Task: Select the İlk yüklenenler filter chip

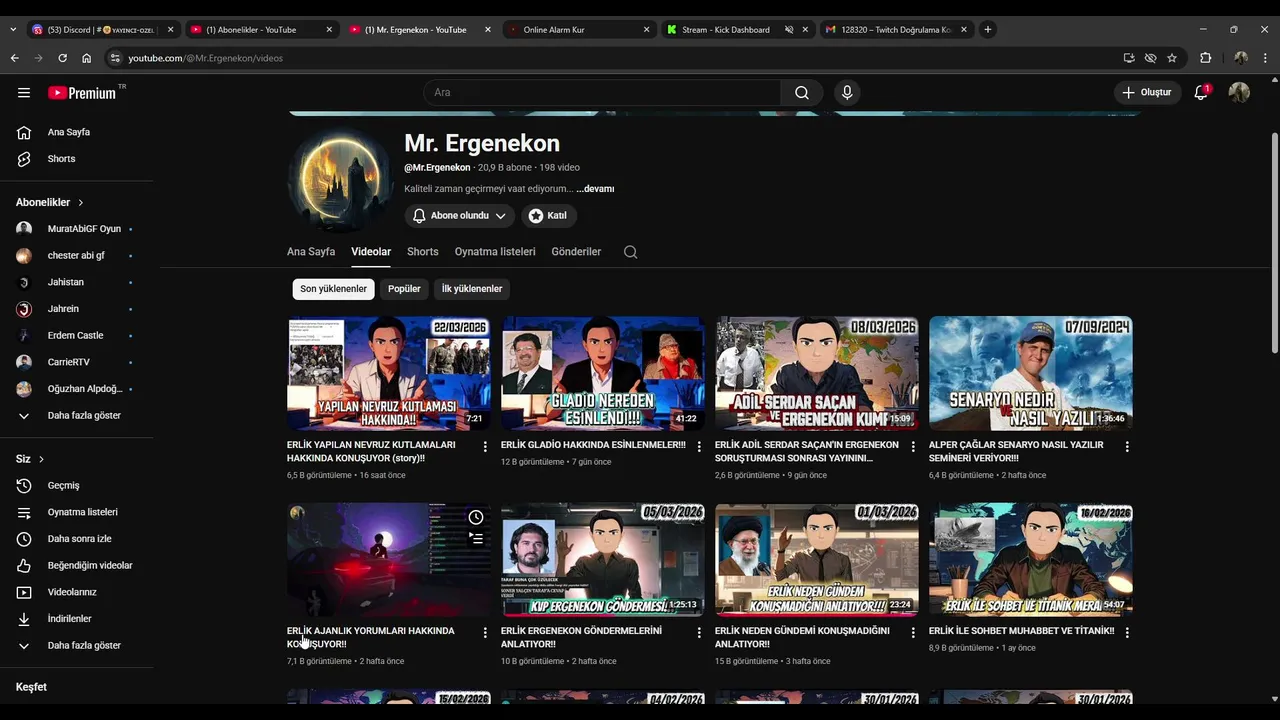Action: [472, 289]
